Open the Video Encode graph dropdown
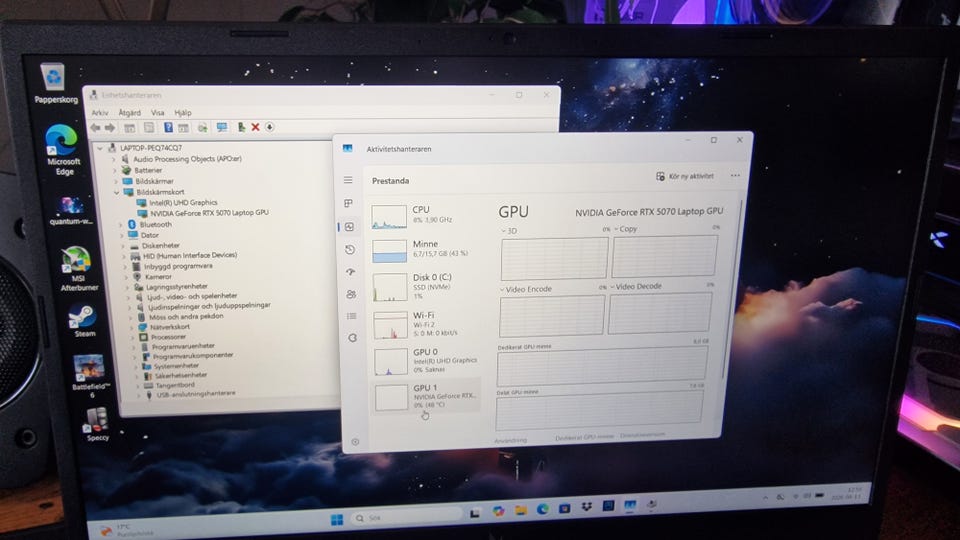 coord(526,289)
